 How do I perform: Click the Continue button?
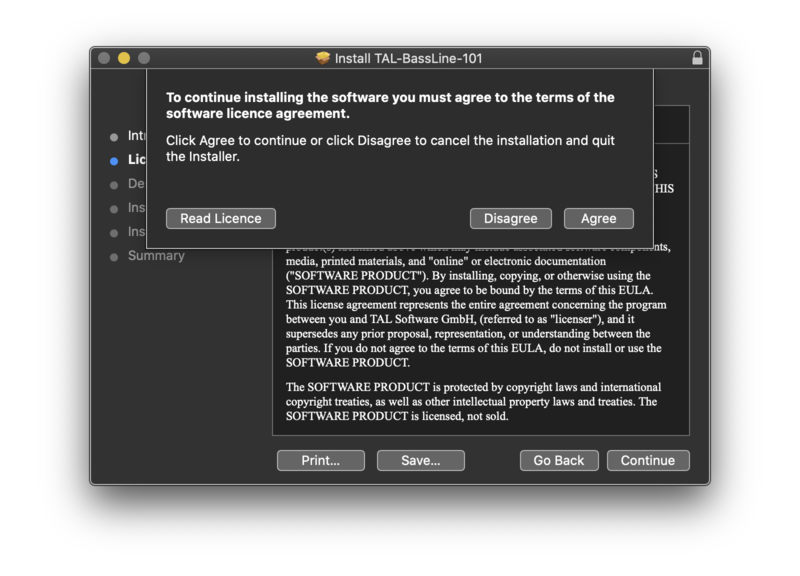(648, 460)
